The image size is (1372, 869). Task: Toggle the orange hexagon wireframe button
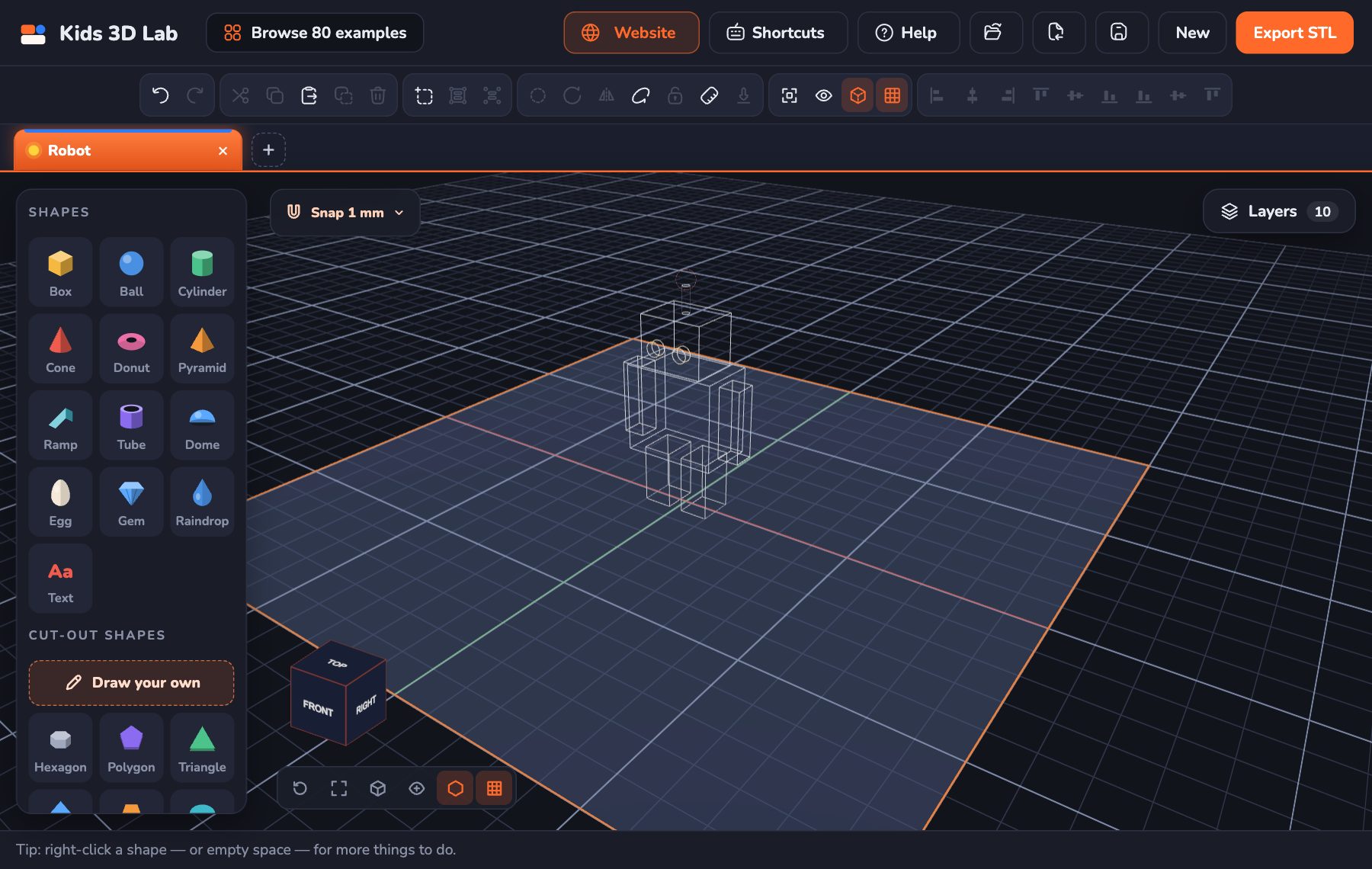pyautogui.click(x=455, y=788)
